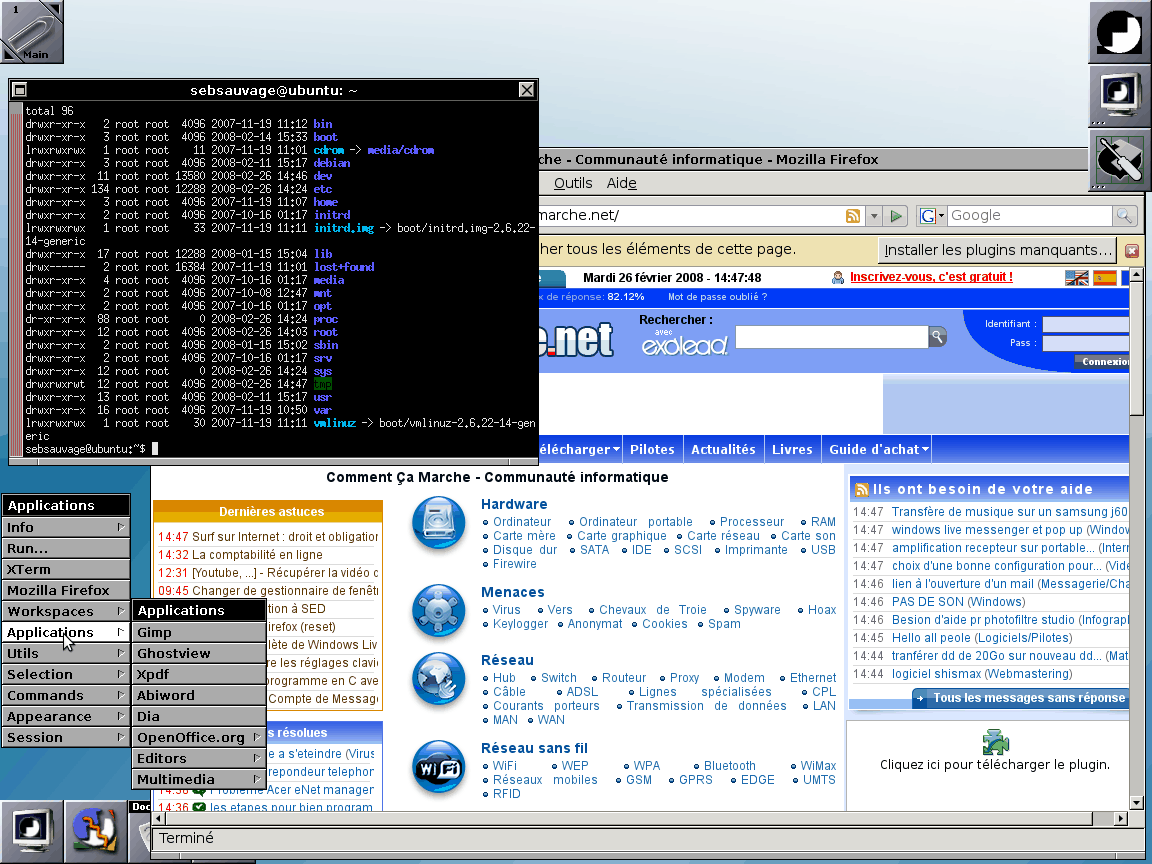Open the Processeur hardware link
The image size is (1152, 864).
coord(752,522)
